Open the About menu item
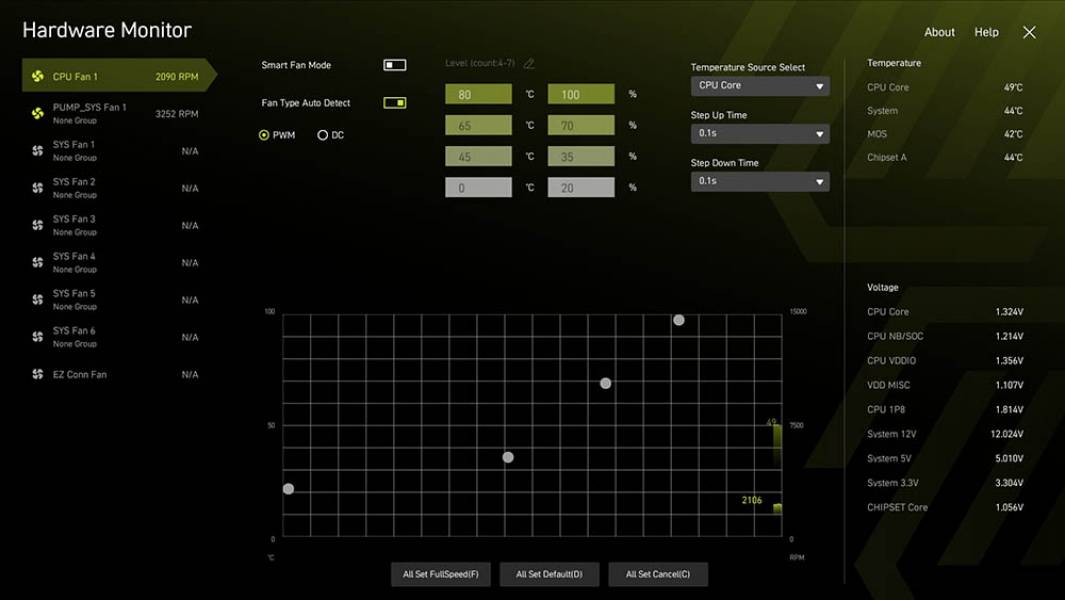This screenshot has height=600, width=1065. point(939,32)
